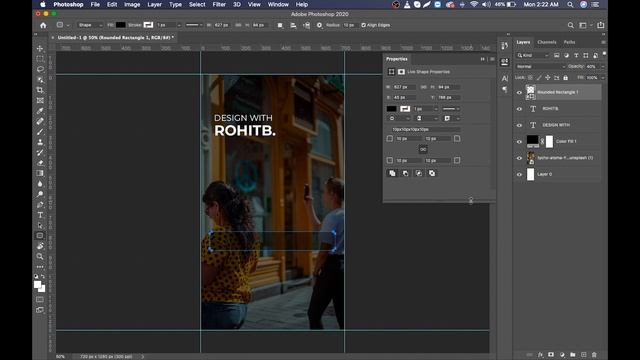Open layer filter Kind dropdown

click(533, 55)
